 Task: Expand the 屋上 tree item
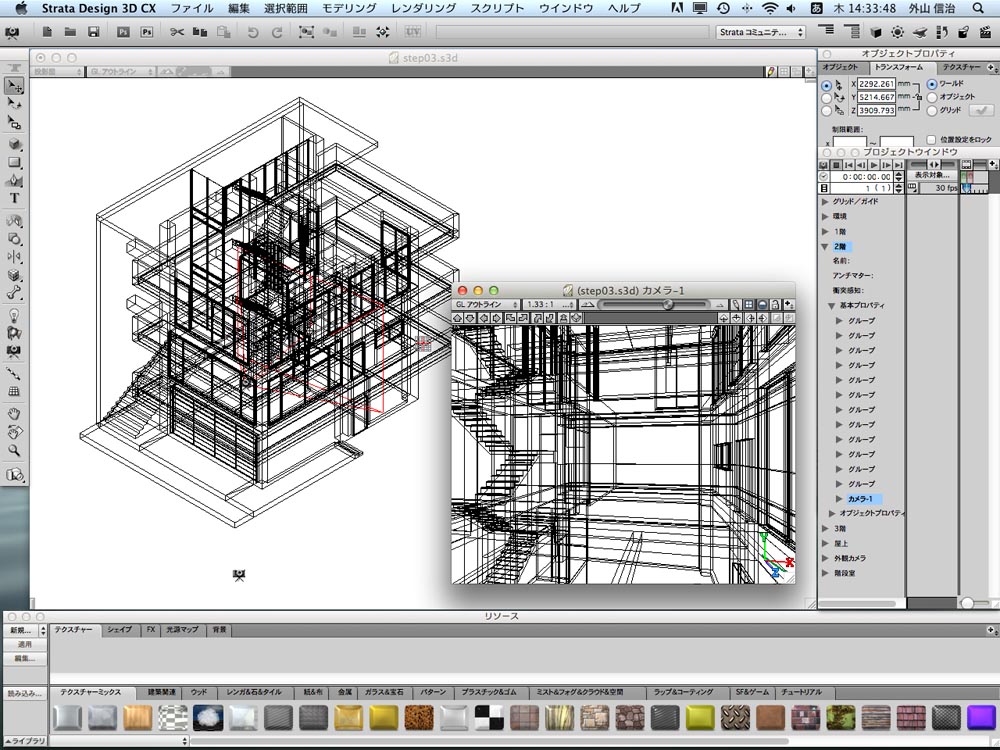point(825,543)
